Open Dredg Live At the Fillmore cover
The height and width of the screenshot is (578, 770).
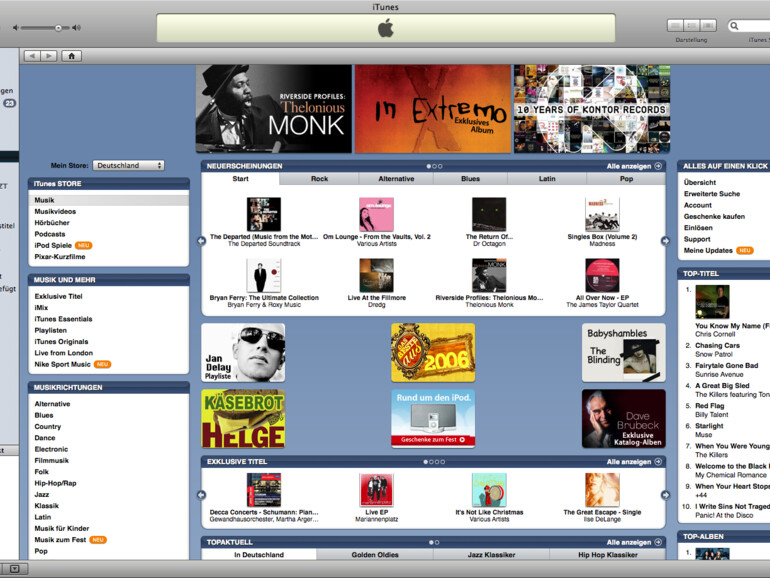(x=376, y=275)
